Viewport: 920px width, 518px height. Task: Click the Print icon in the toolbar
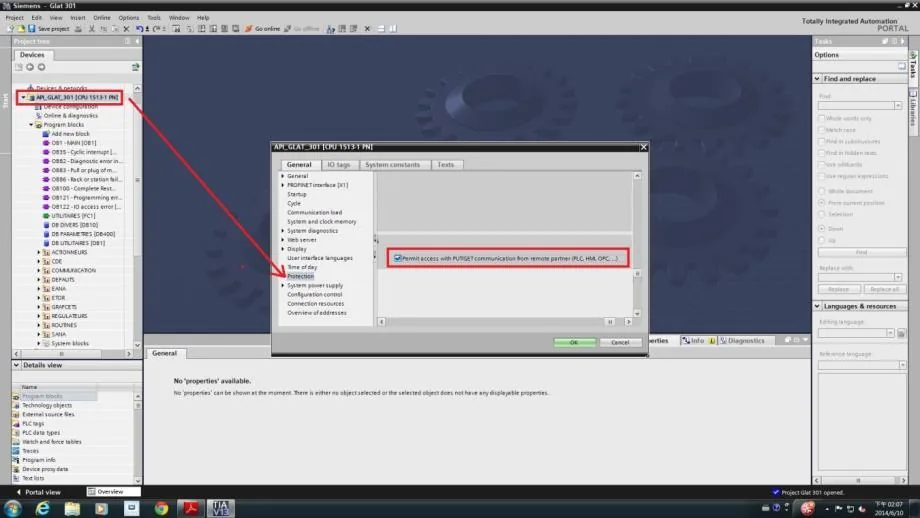pyautogui.click(x=78, y=28)
